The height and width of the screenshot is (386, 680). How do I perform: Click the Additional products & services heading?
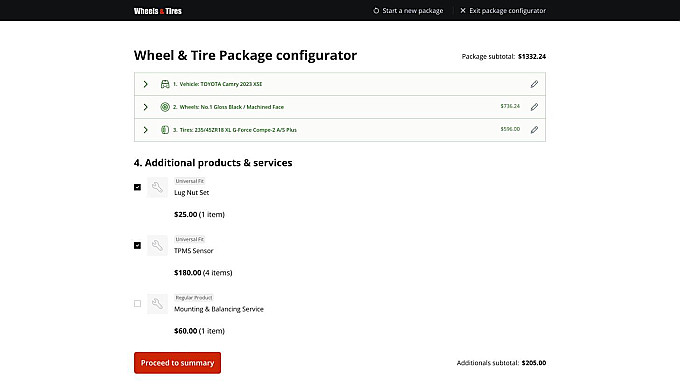[x=213, y=163]
